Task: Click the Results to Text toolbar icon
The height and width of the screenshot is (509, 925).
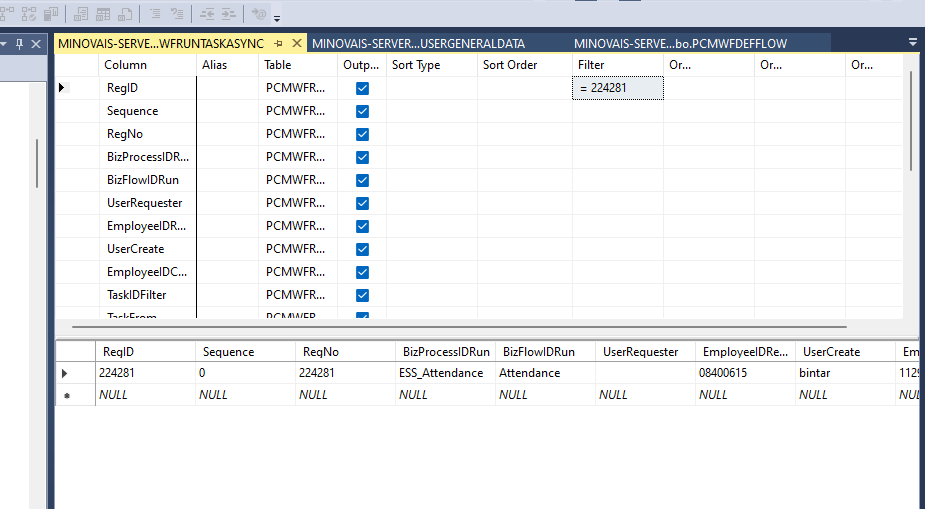Action: (x=80, y=14)
